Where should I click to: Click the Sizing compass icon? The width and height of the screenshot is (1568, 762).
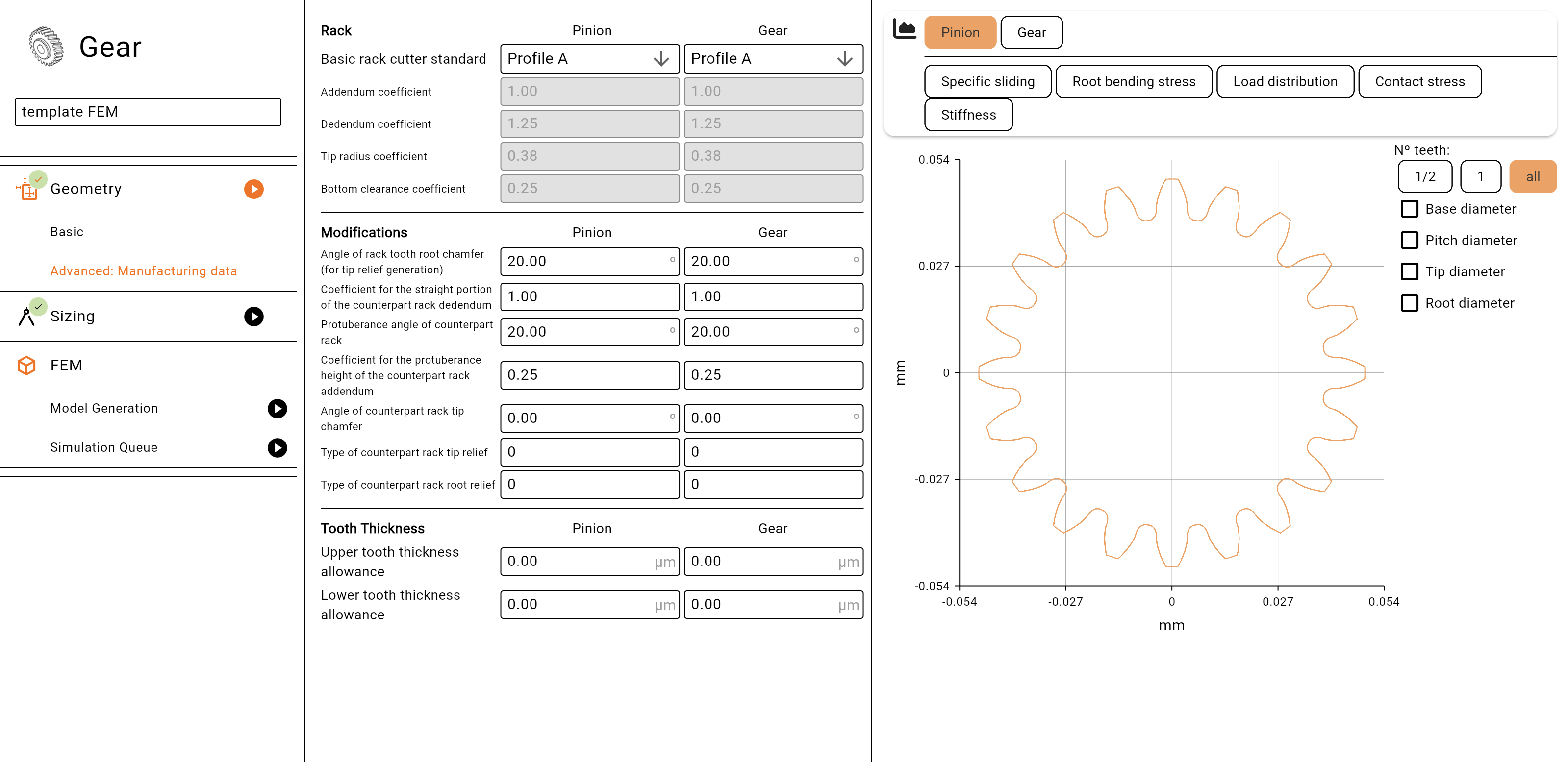click(26, 316)
